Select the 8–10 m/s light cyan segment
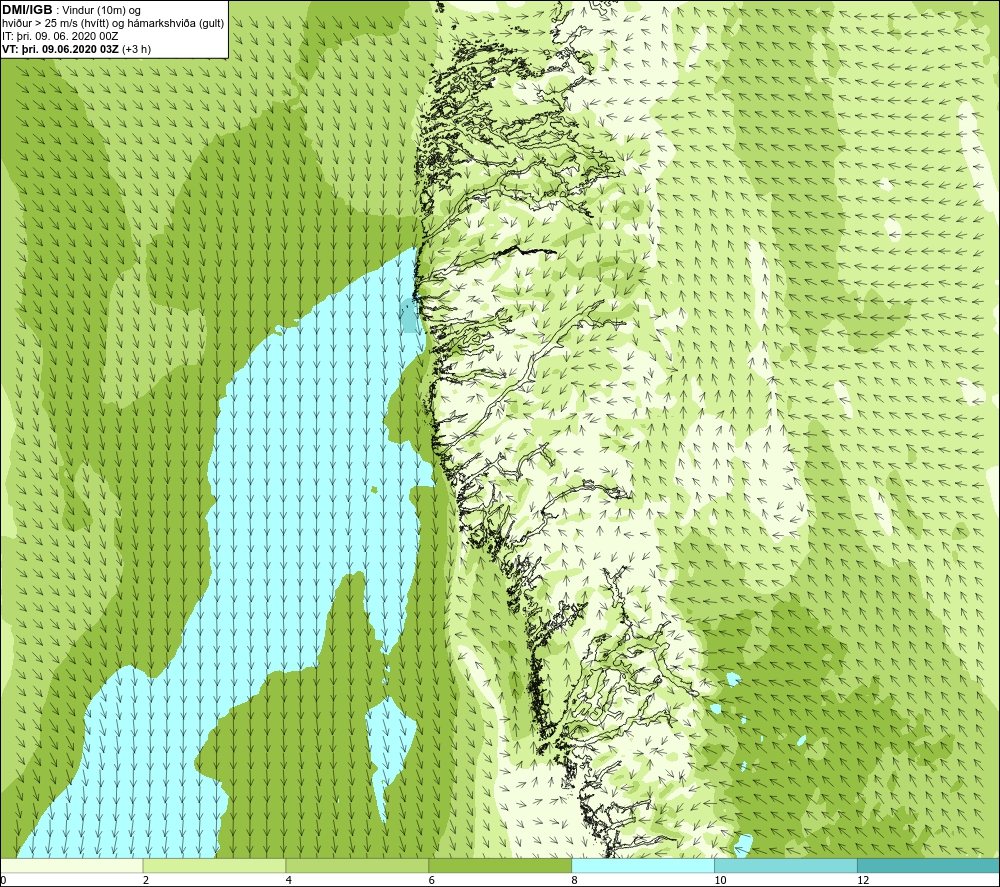Screen dimensions: 1000x887 pyautogui.click(x=643, y=866)
